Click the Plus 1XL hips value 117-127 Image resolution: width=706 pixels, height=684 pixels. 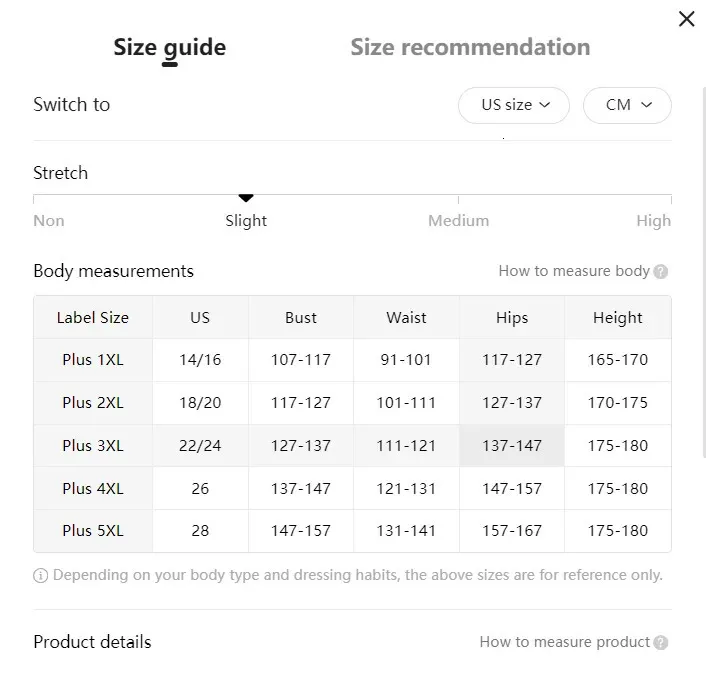click(x=512, y=360)
